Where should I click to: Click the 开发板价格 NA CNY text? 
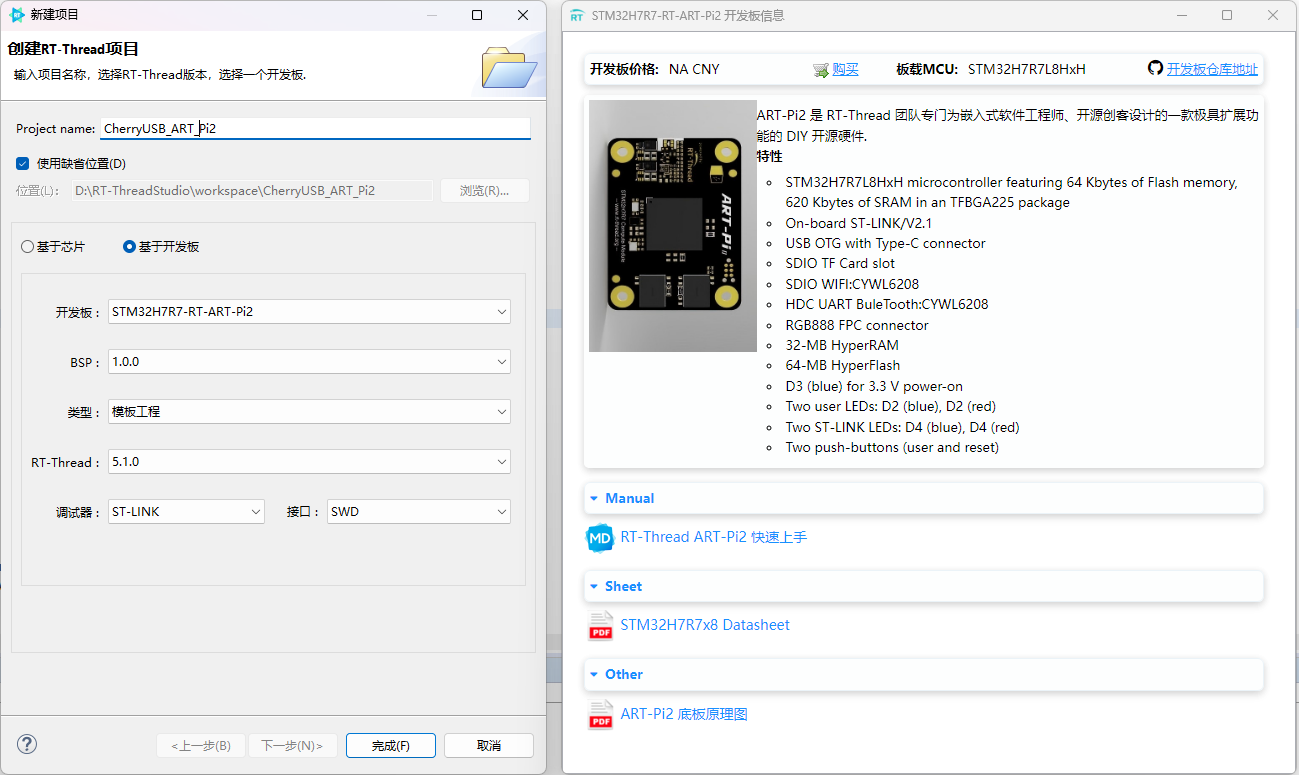pyautogui.click(x=654, y=69)
